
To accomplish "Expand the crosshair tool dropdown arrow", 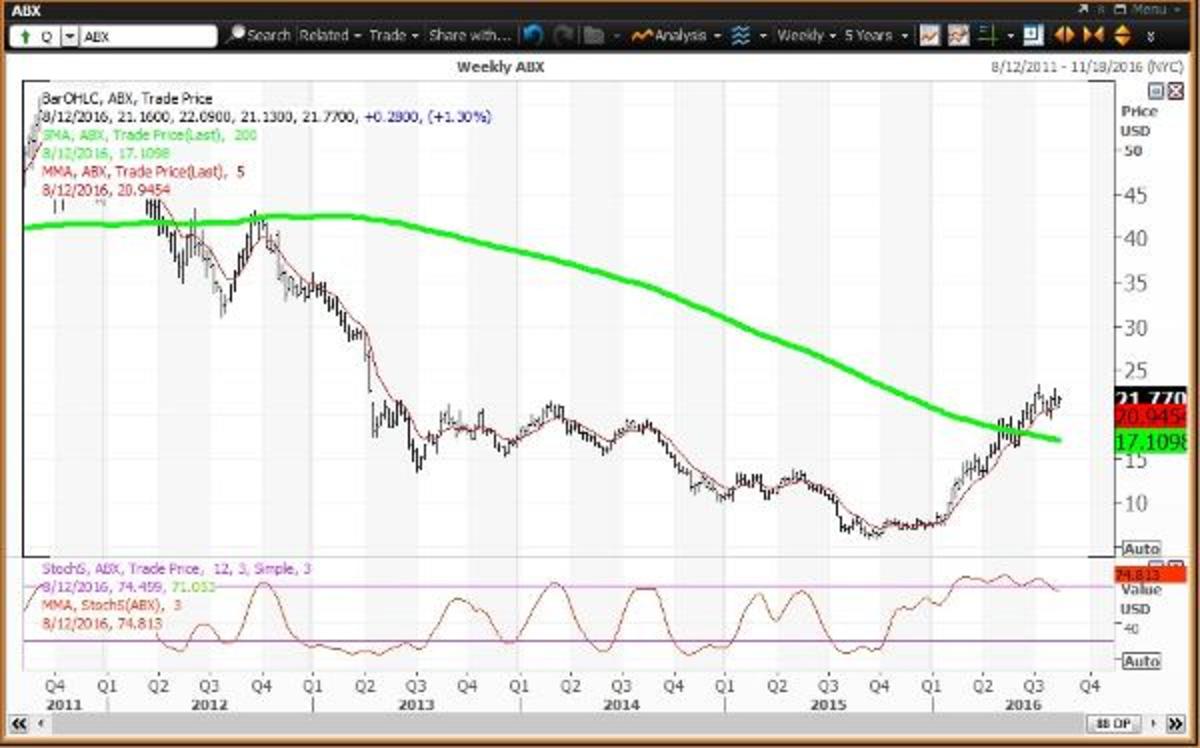I will coord(1012,36).
